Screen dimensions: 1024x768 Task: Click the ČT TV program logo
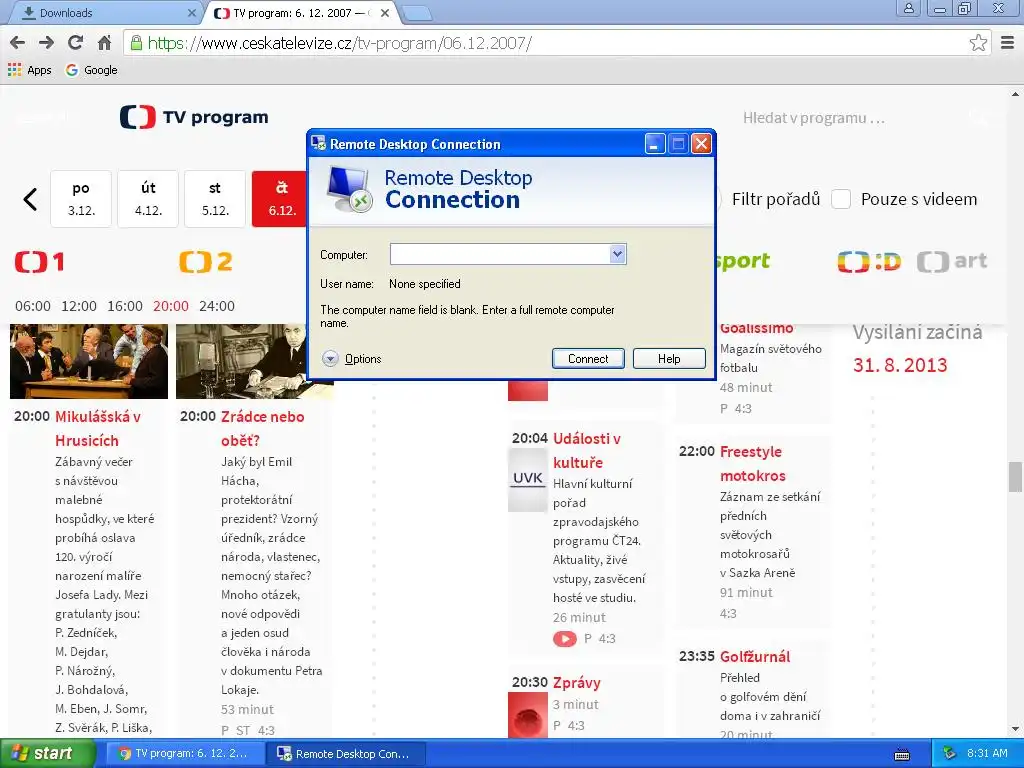coord(194,117)
